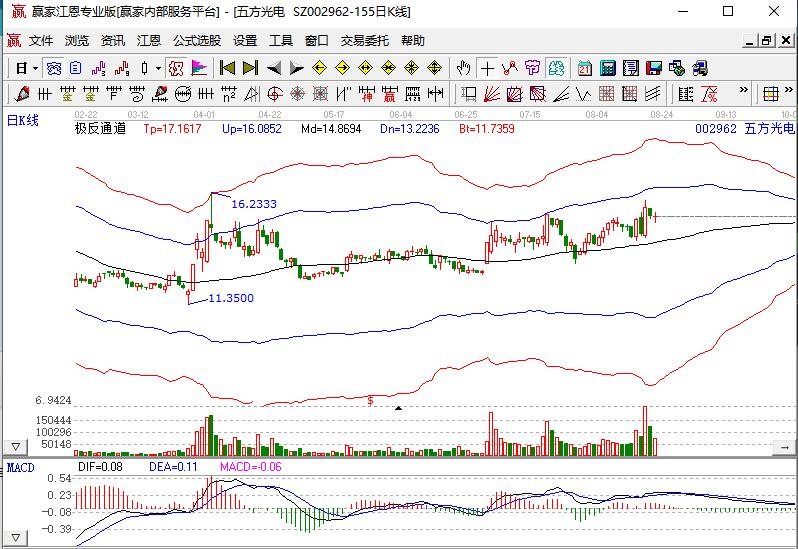Click the yellow diamond right-arrow icon
Image resolution: width=798 pixels, height=549 pixels.
click(343, 68)
